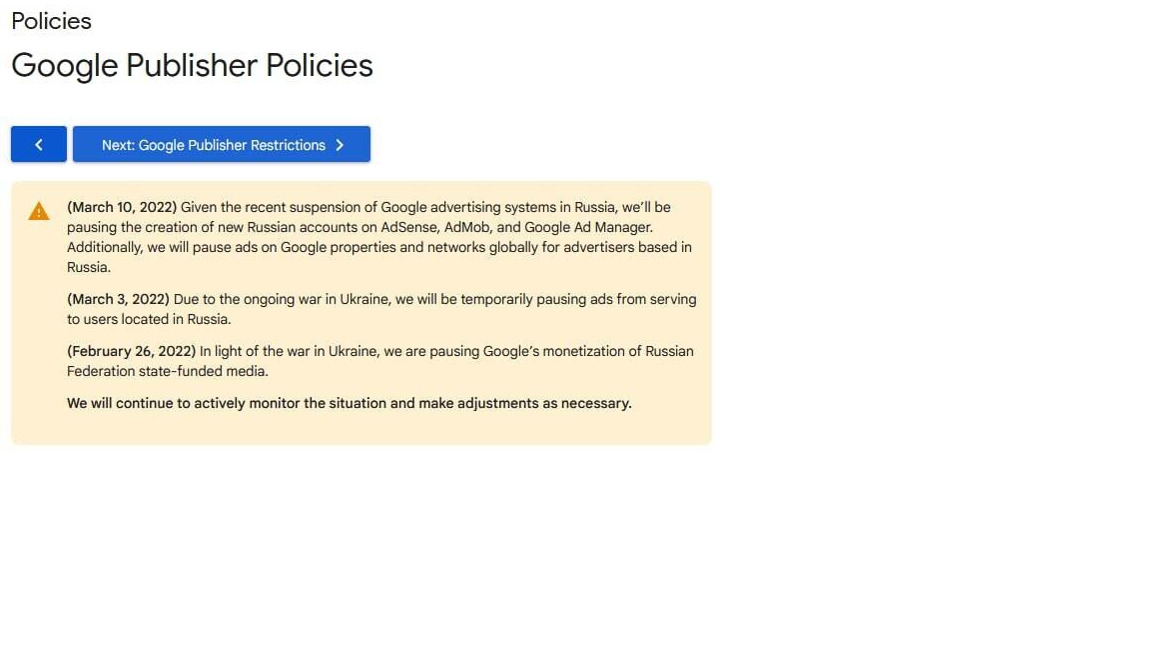The width and height of the screenshot is (1152, 648).
Task: Click 'advertisers based in' text
Action: [x=627, y=247]
